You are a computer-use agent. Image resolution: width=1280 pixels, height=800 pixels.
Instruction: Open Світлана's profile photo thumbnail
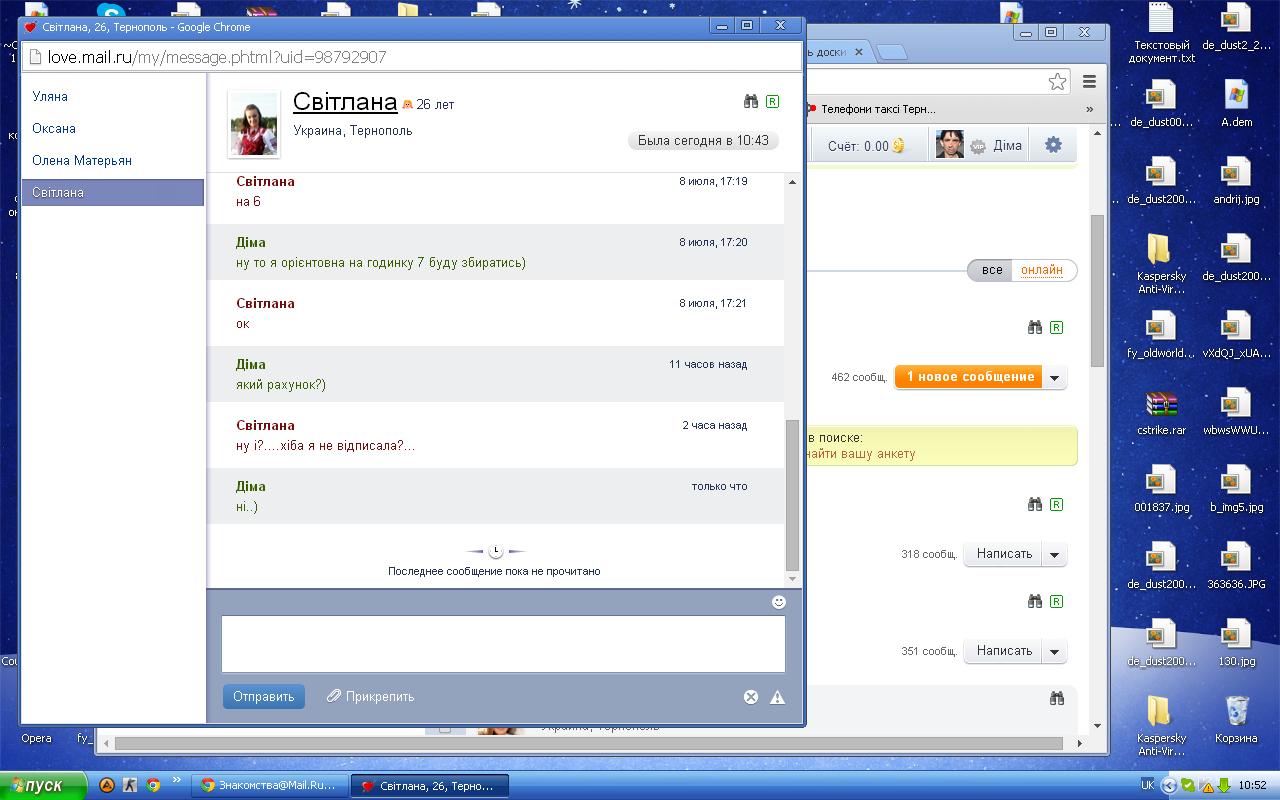click(254, 124)
